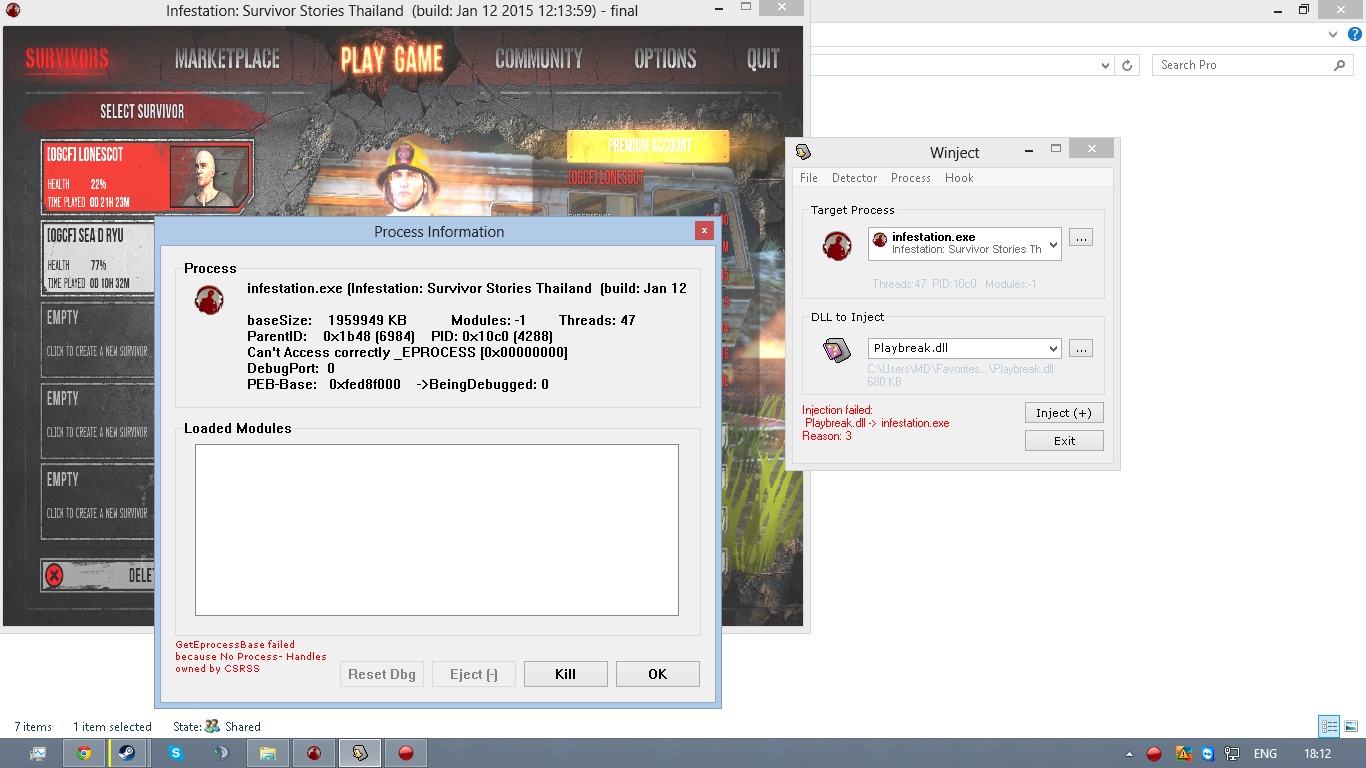
Task: Refresh the Explorer address bar
Action: pos(1127,65)
